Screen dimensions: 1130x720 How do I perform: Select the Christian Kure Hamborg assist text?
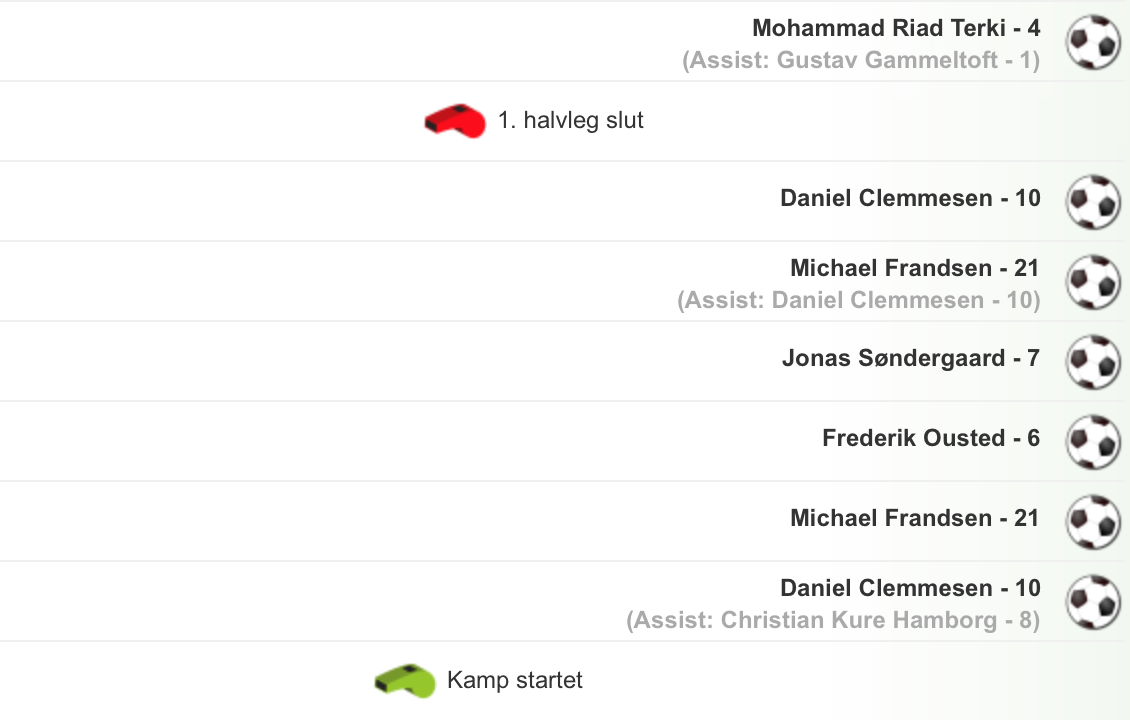pyautogui.click(x=833, y=620)
